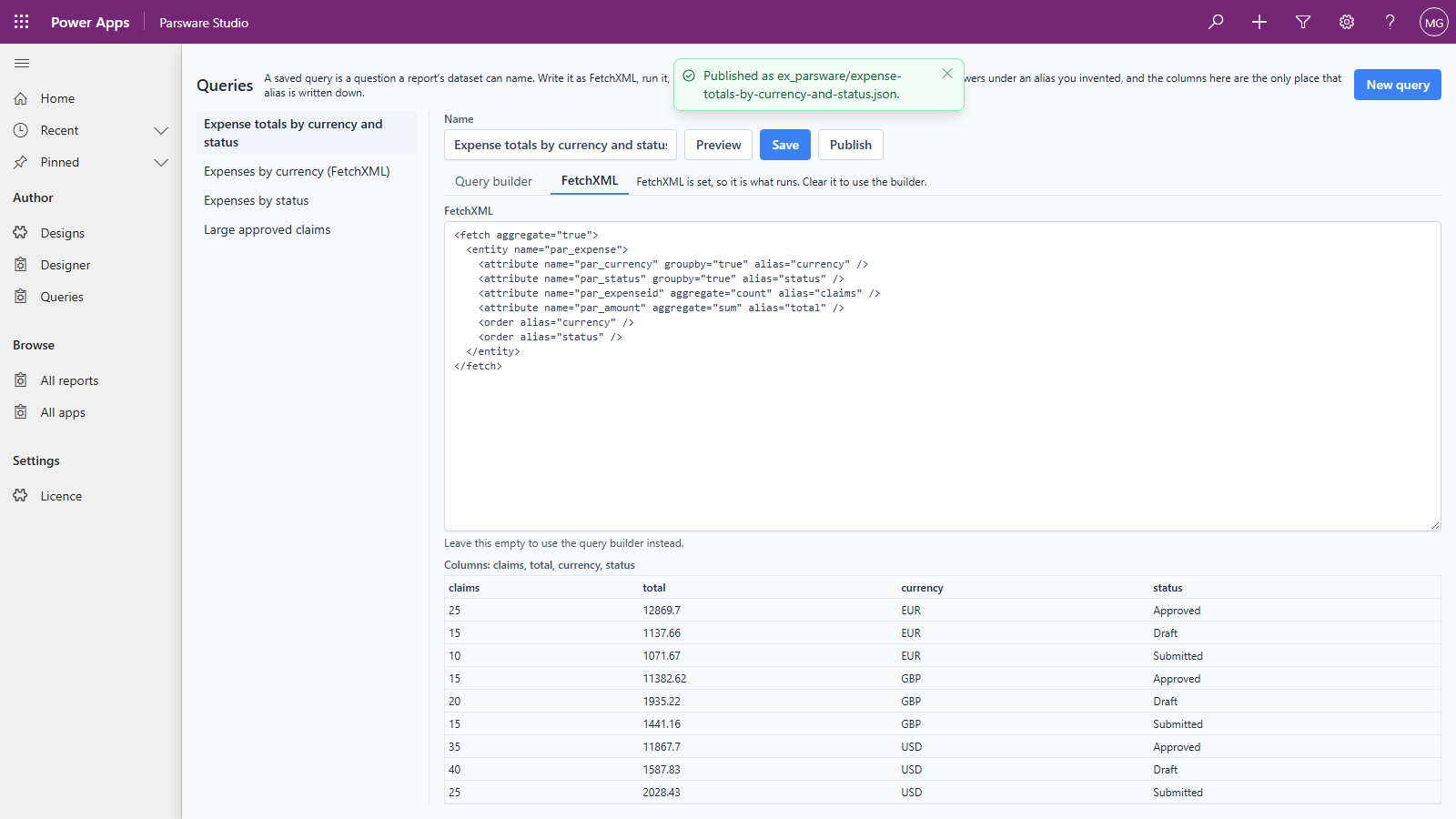Switch to Query builder tab
The width and height of the screenshot is (1456, 819).
[493, 181]
